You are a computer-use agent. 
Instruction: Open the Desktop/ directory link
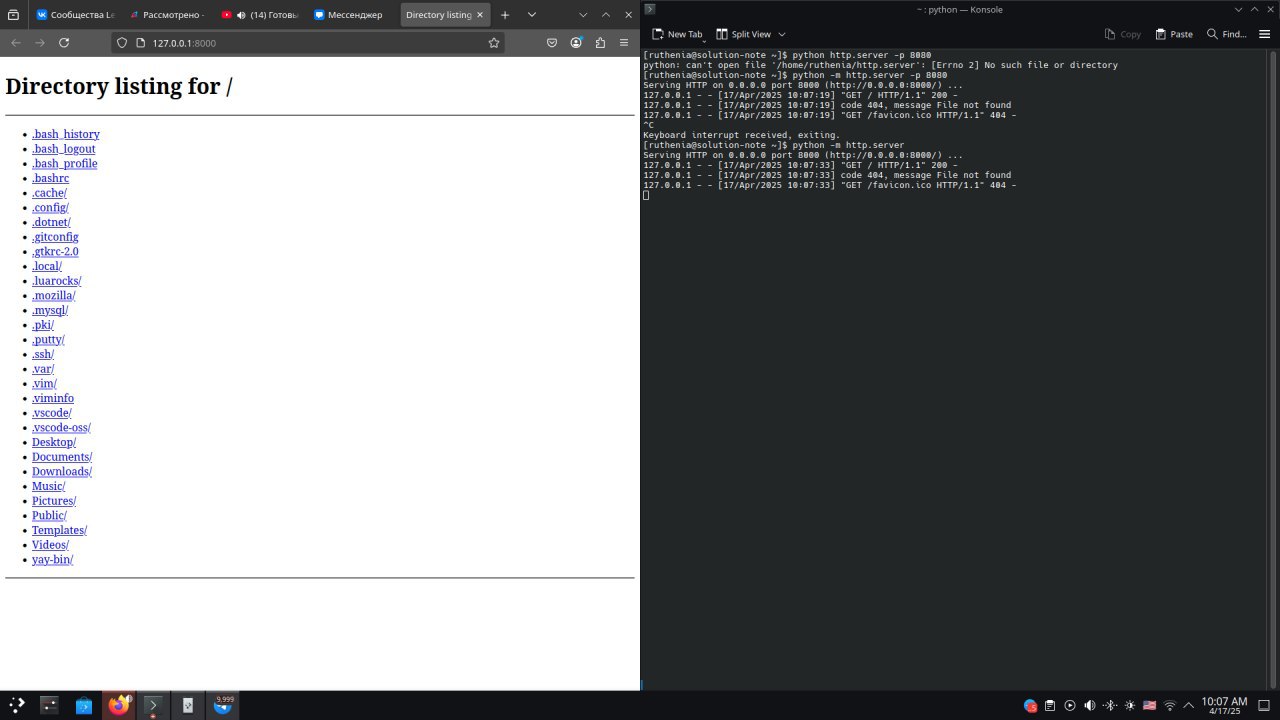point(54,442)
